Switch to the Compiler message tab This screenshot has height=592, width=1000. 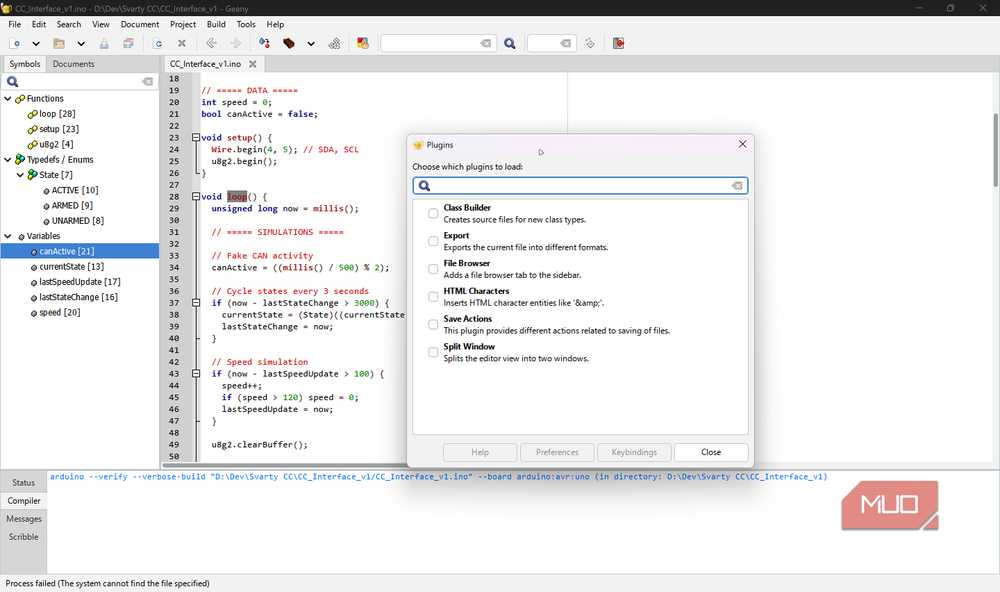[x=24, y=501]
